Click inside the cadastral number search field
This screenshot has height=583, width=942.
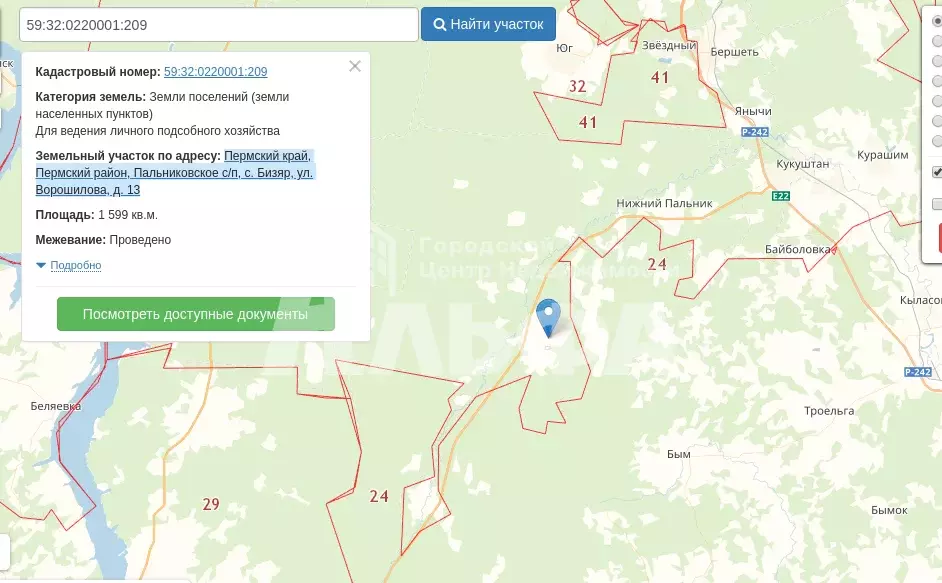click(218, 24)
